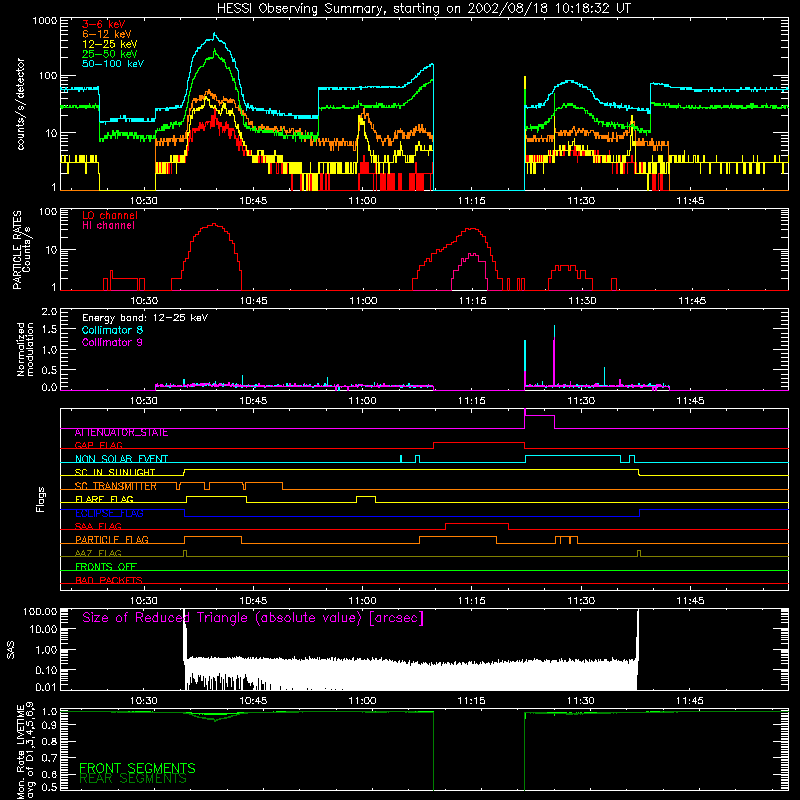
Task: Click the ECLIPSE_FLAG label
Action: [109, 513]
